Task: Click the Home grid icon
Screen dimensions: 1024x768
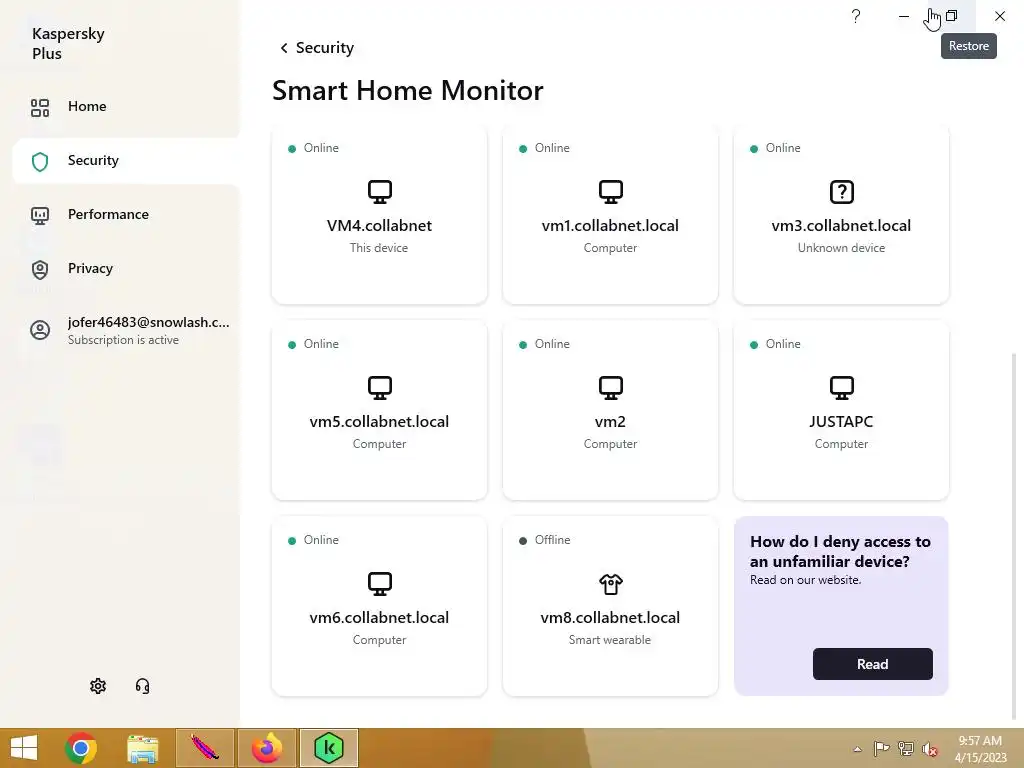Action: (x=40, y=108)
